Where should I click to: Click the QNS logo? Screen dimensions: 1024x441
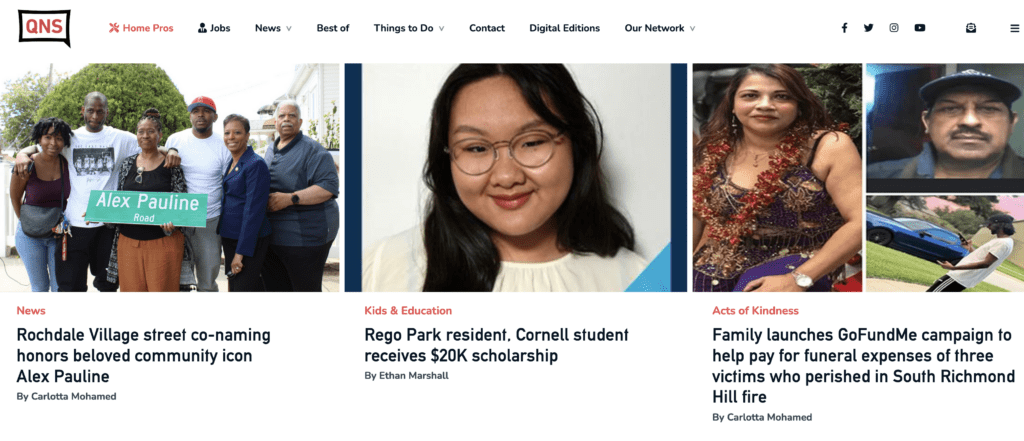[x=44, y=28]
